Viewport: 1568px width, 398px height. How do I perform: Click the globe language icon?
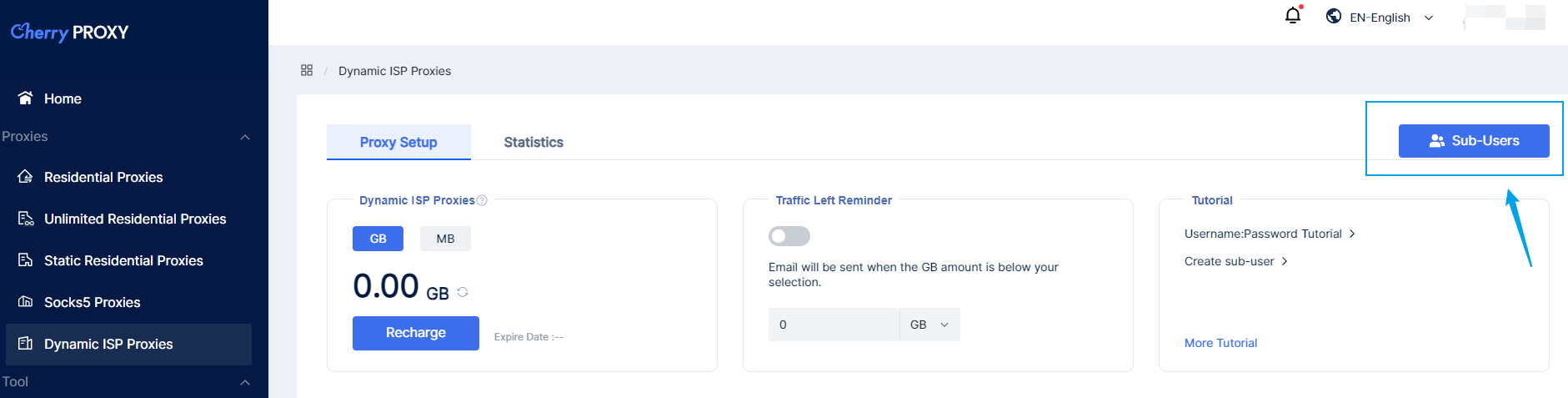pos(1334,16)
